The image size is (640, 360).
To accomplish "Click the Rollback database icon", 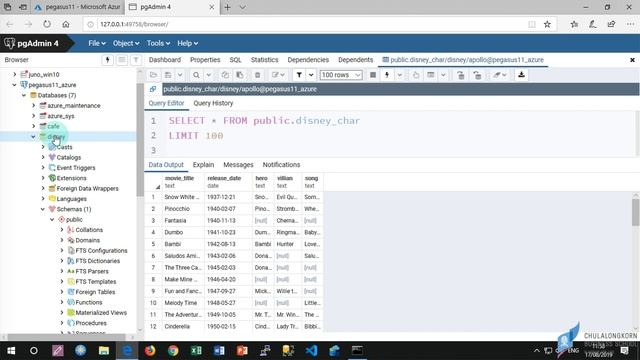I will (x=477, y=75).
